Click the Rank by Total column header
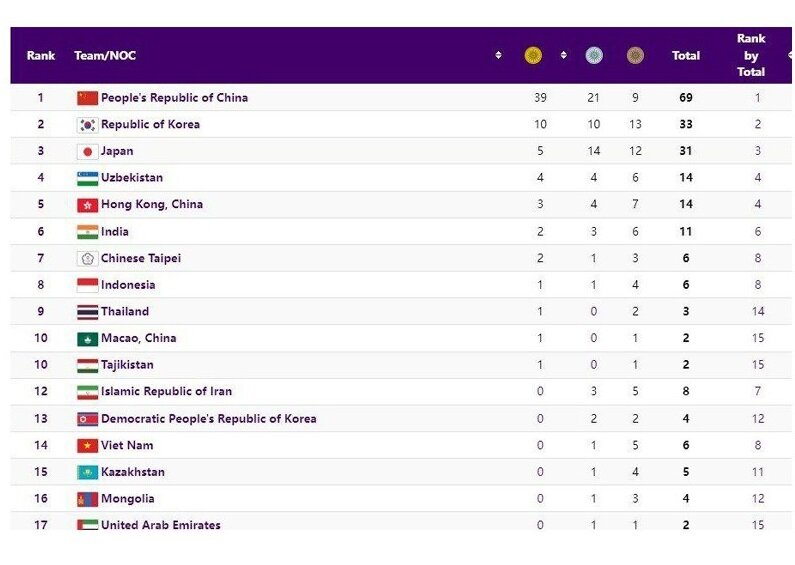This screenshot has width=795, height=565. 751,55
